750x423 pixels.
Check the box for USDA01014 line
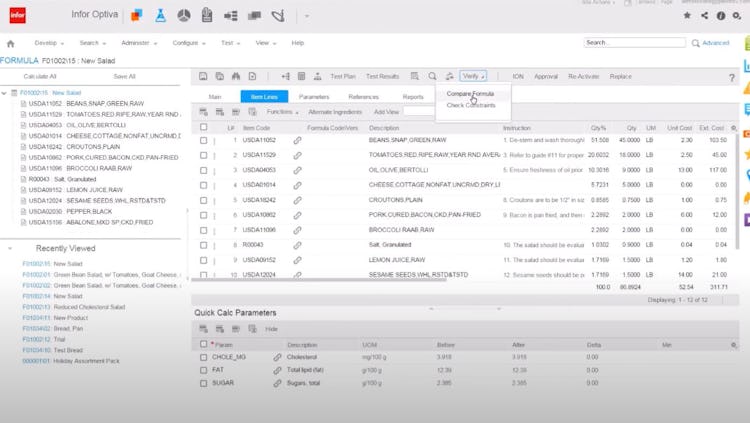tap(203, 185)
